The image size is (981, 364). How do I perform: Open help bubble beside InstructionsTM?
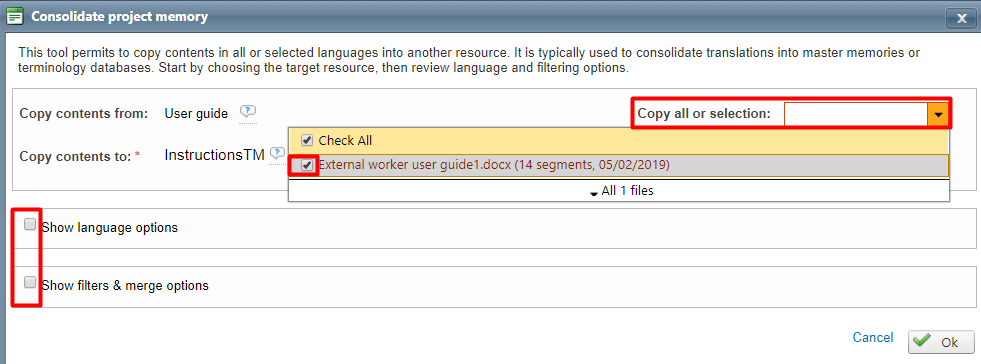pyautogui.click(x=277, y=154)
